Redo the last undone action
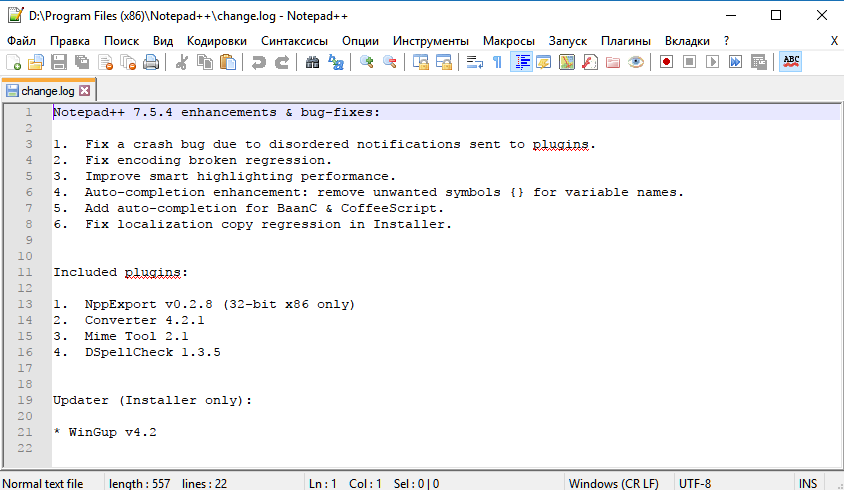Viewport: 844px width, 490px height. [x=282, y=62]
